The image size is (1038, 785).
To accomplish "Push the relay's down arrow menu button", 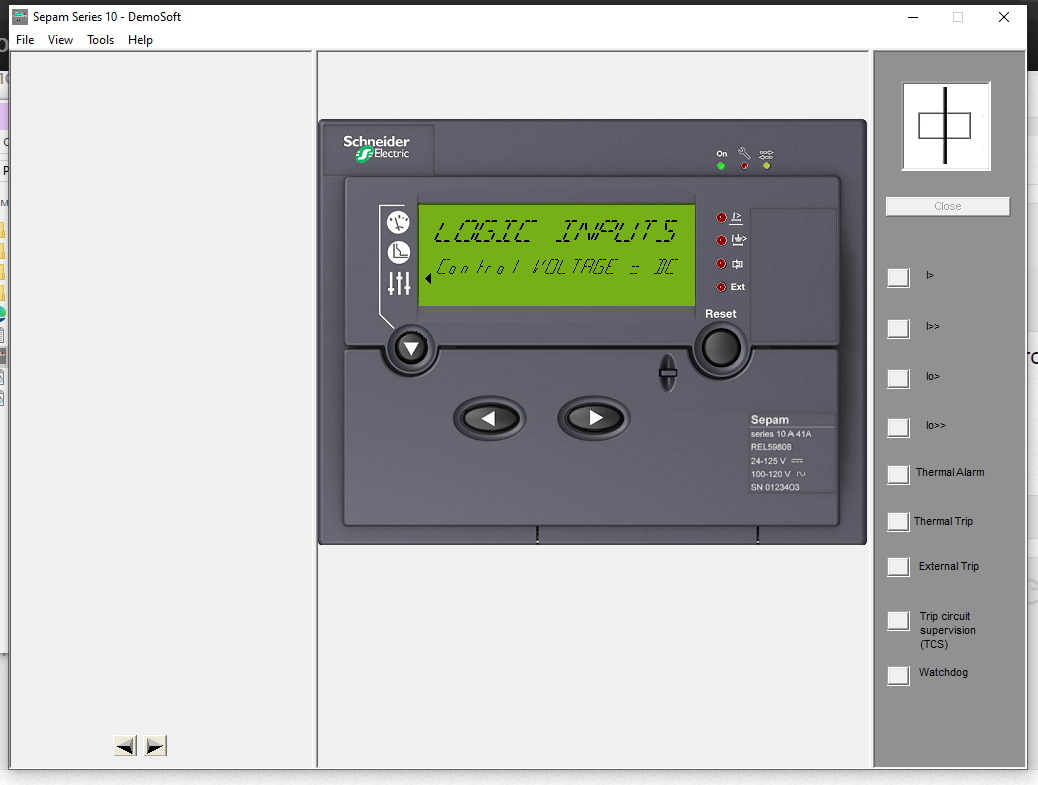I will [411, 348].
